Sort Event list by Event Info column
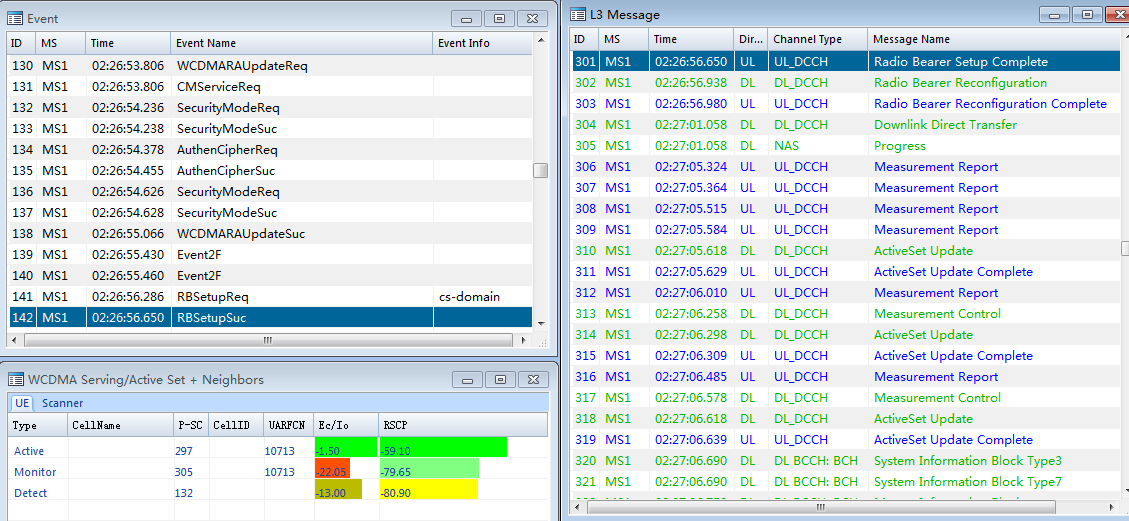This screenshot has width=1129, height=521. tap(482, 43)
